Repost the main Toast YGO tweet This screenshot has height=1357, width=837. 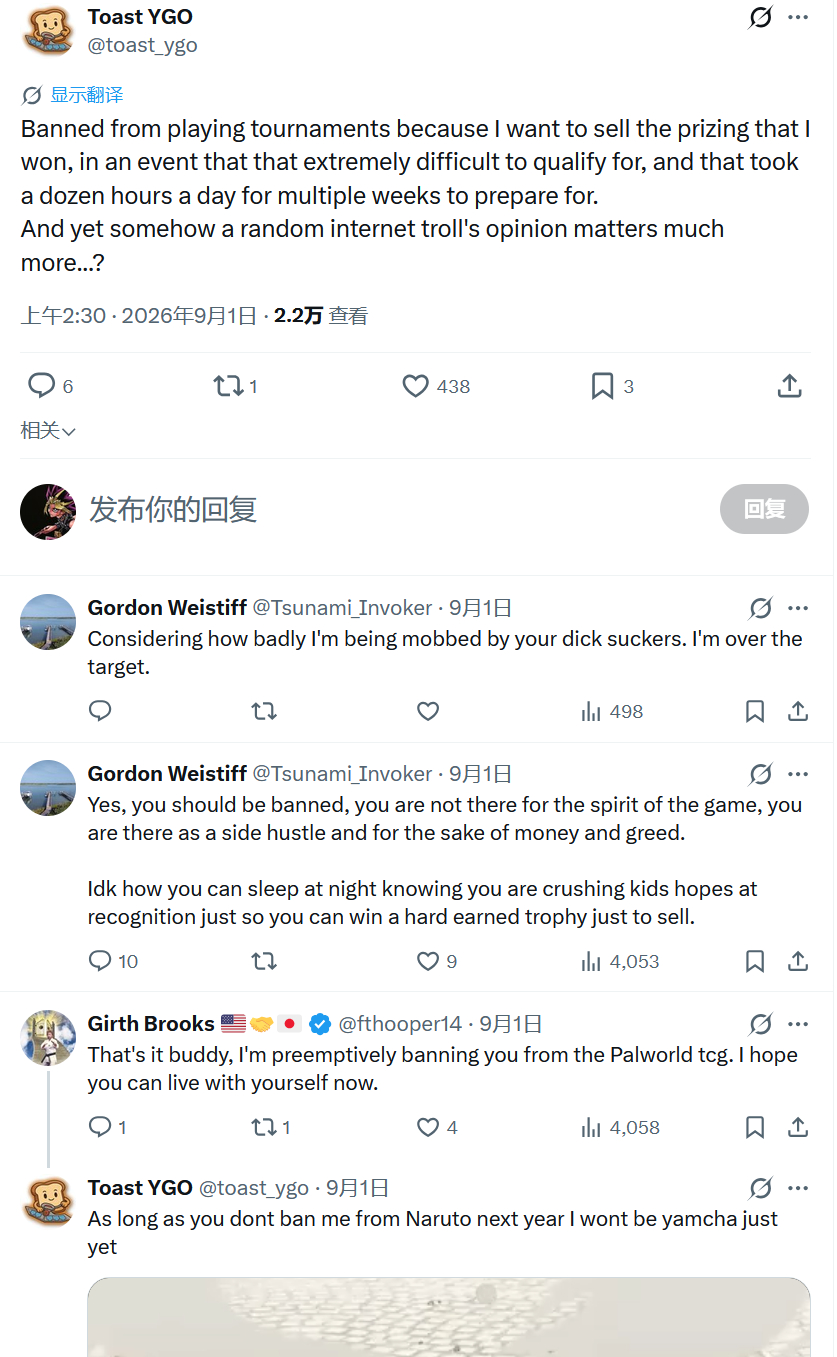click(x=236, y=386)
